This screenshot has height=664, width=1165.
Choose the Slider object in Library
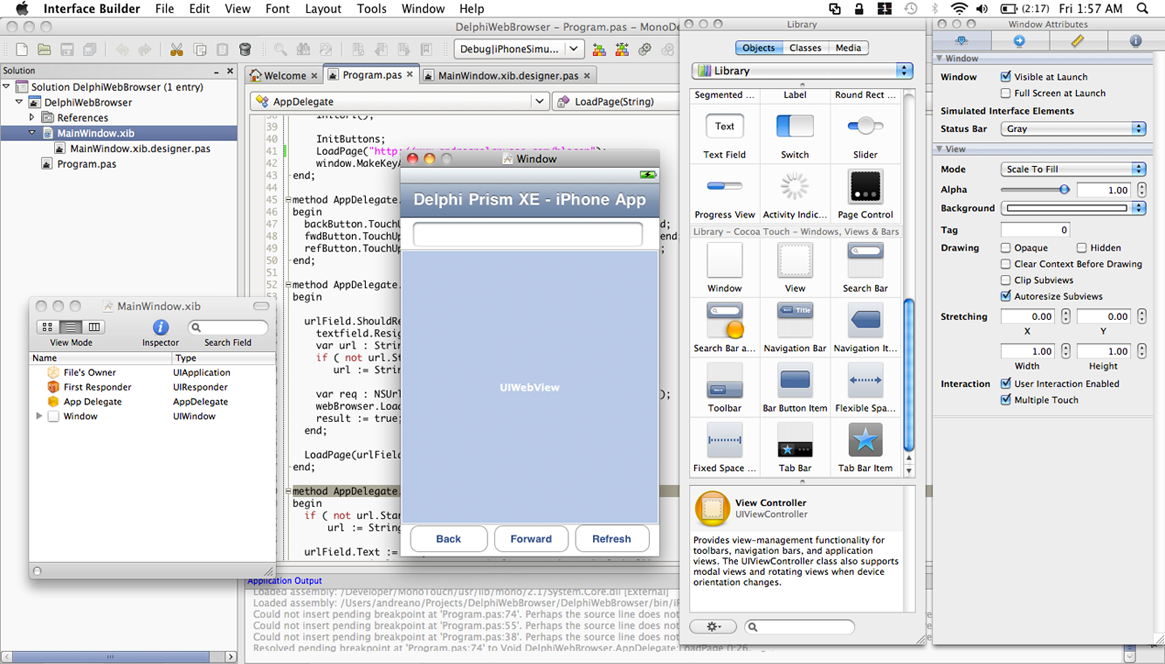click(865, 127)
